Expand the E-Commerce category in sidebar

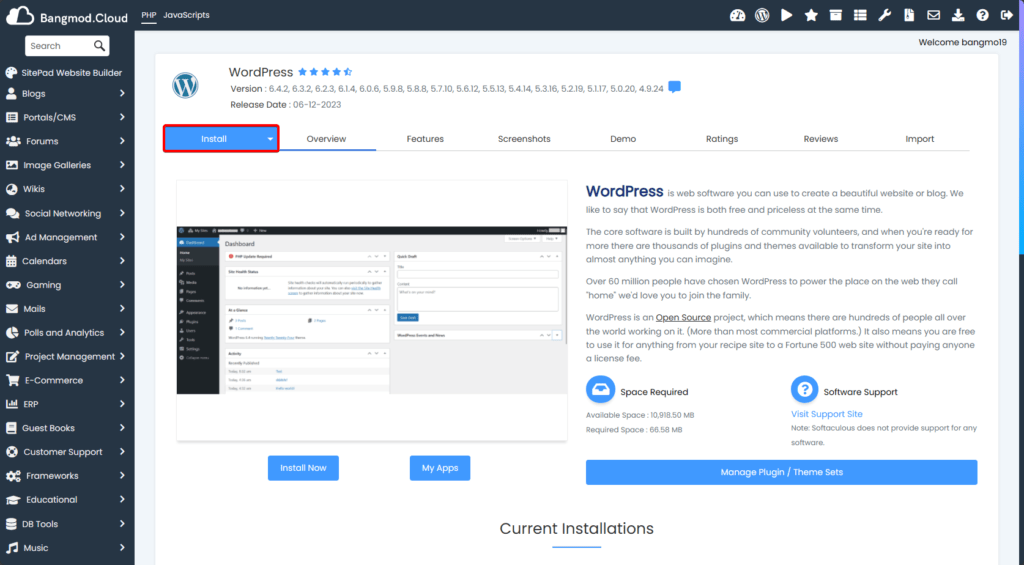coord(122,380)
